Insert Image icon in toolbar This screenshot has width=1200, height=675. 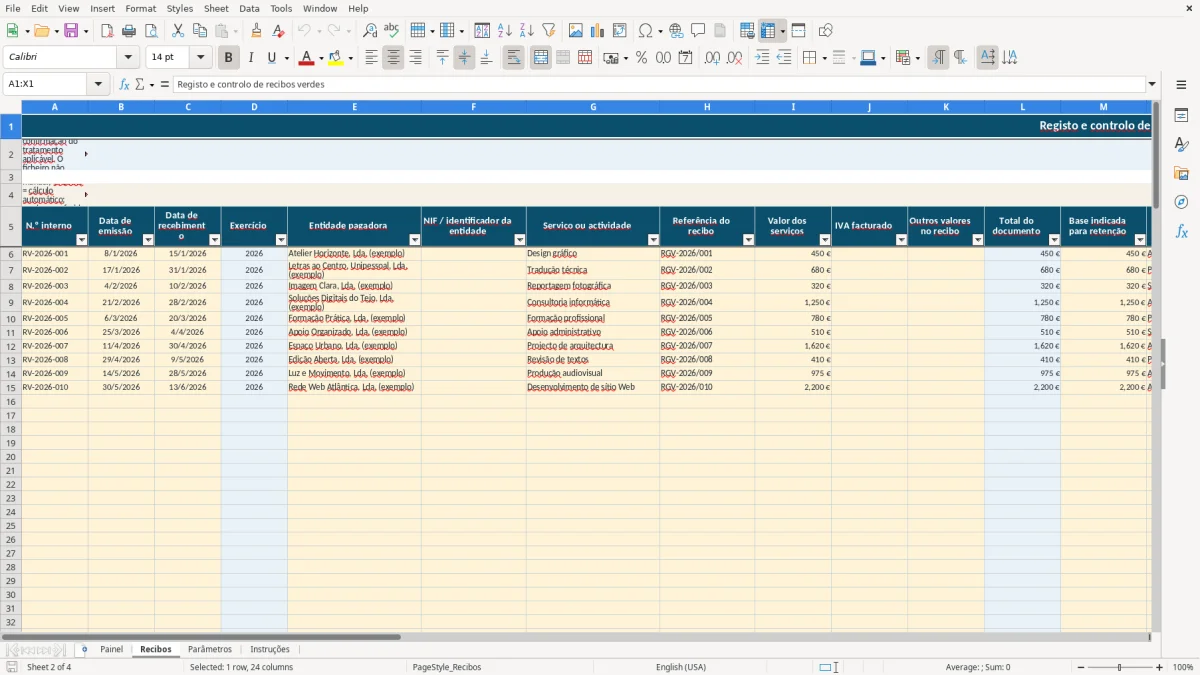(576, 31)
